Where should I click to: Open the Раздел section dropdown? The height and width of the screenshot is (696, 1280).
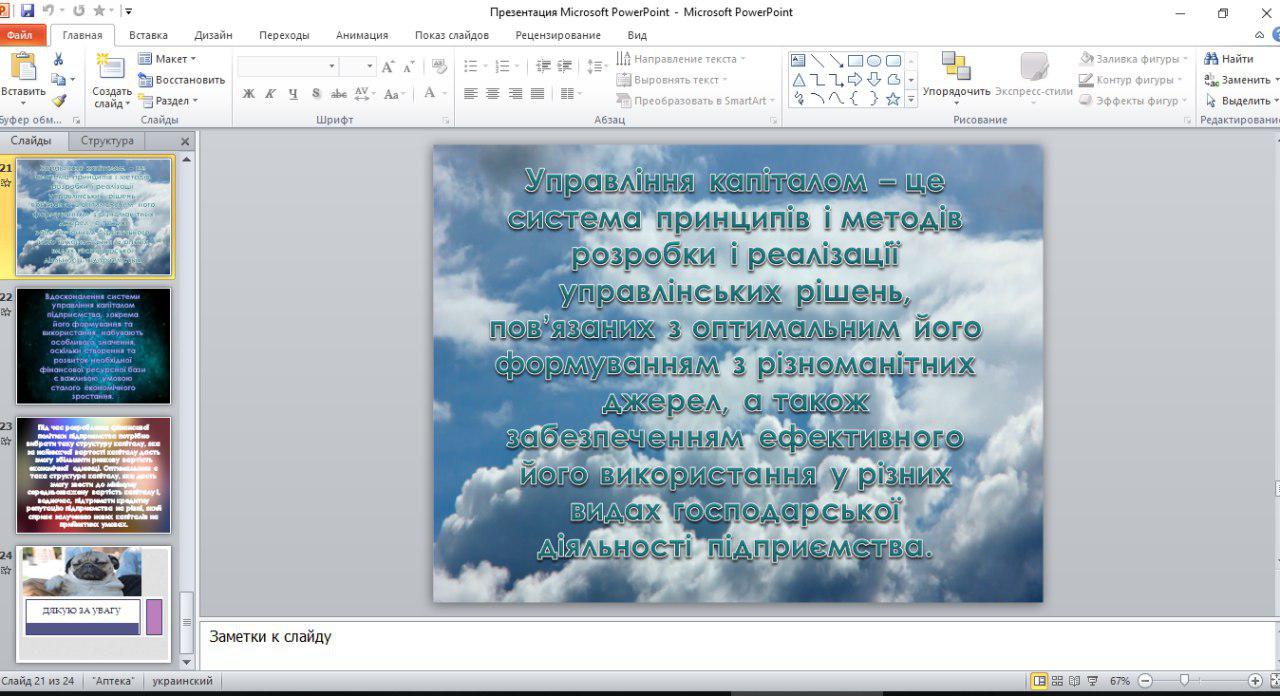(168, 101)
